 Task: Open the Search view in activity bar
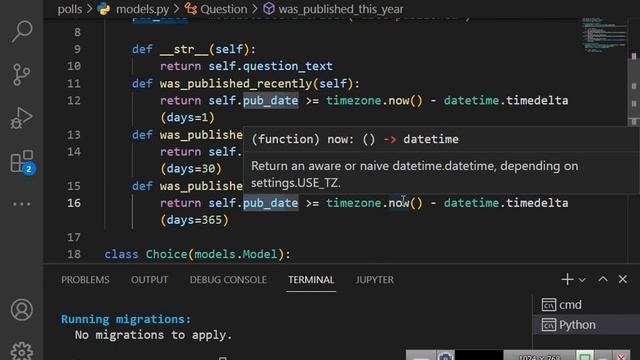(22, 31)
